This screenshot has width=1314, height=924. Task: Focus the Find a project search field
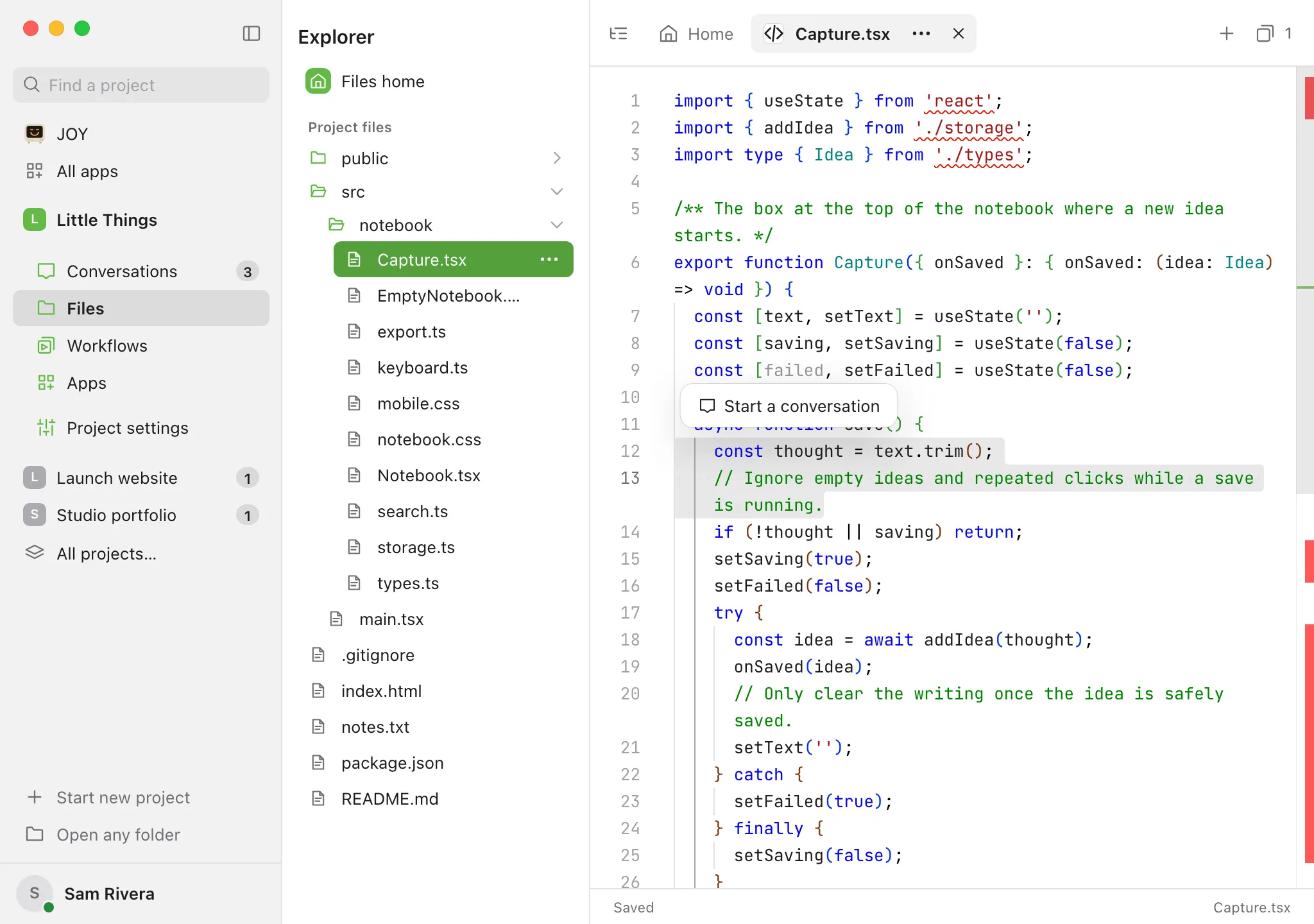[141, 85]
